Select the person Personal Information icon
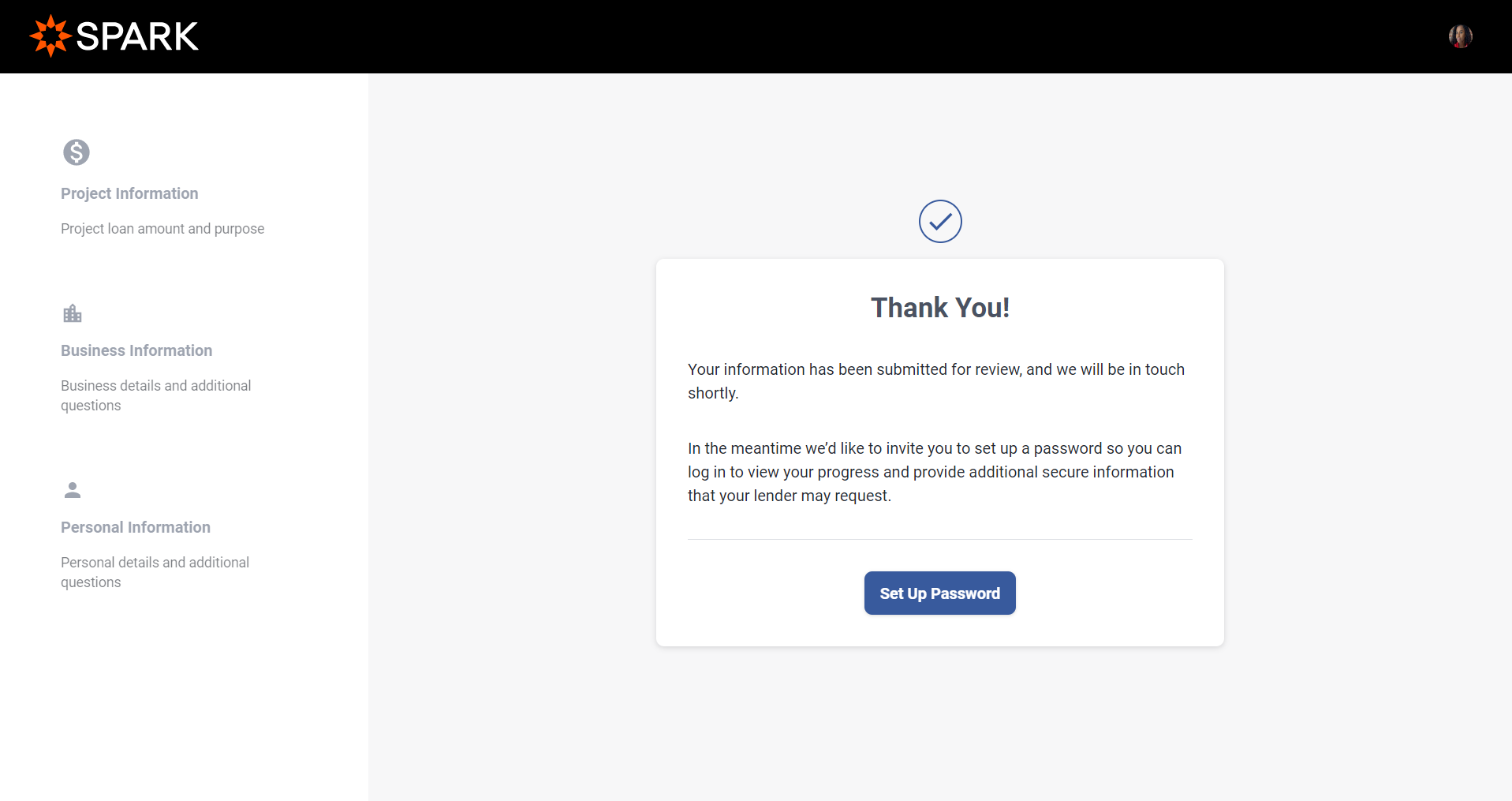 point(73,490)
